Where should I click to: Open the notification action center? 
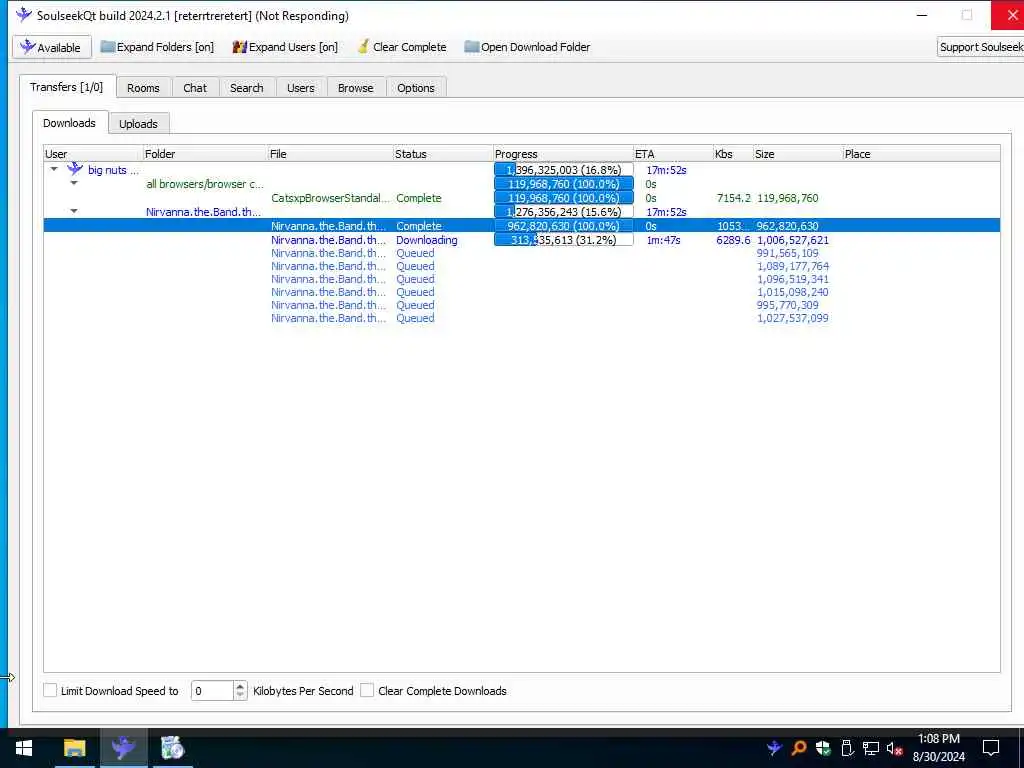click(x=991, y=748)
